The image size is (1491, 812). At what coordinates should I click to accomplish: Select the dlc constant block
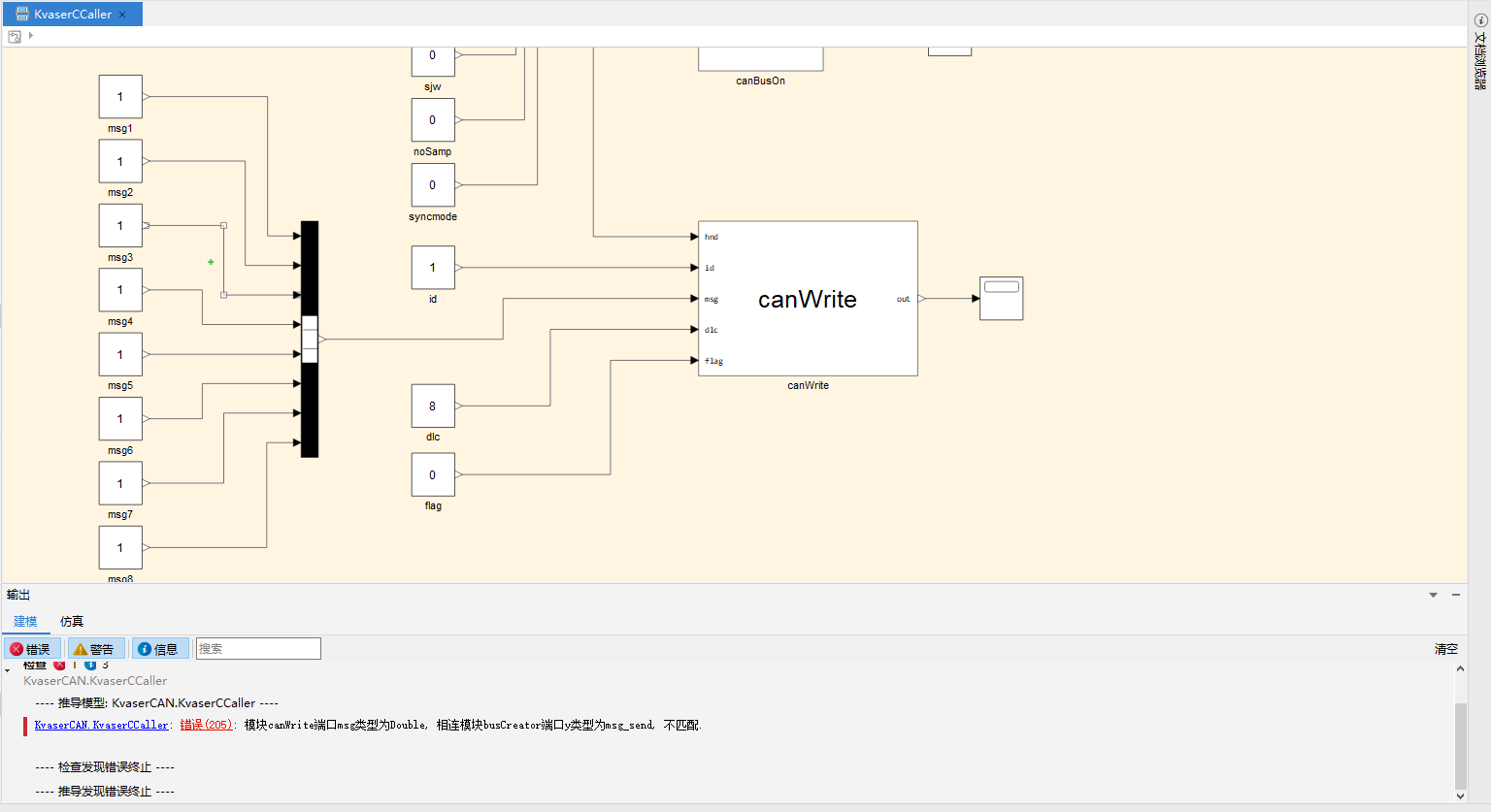pos(433,406)
